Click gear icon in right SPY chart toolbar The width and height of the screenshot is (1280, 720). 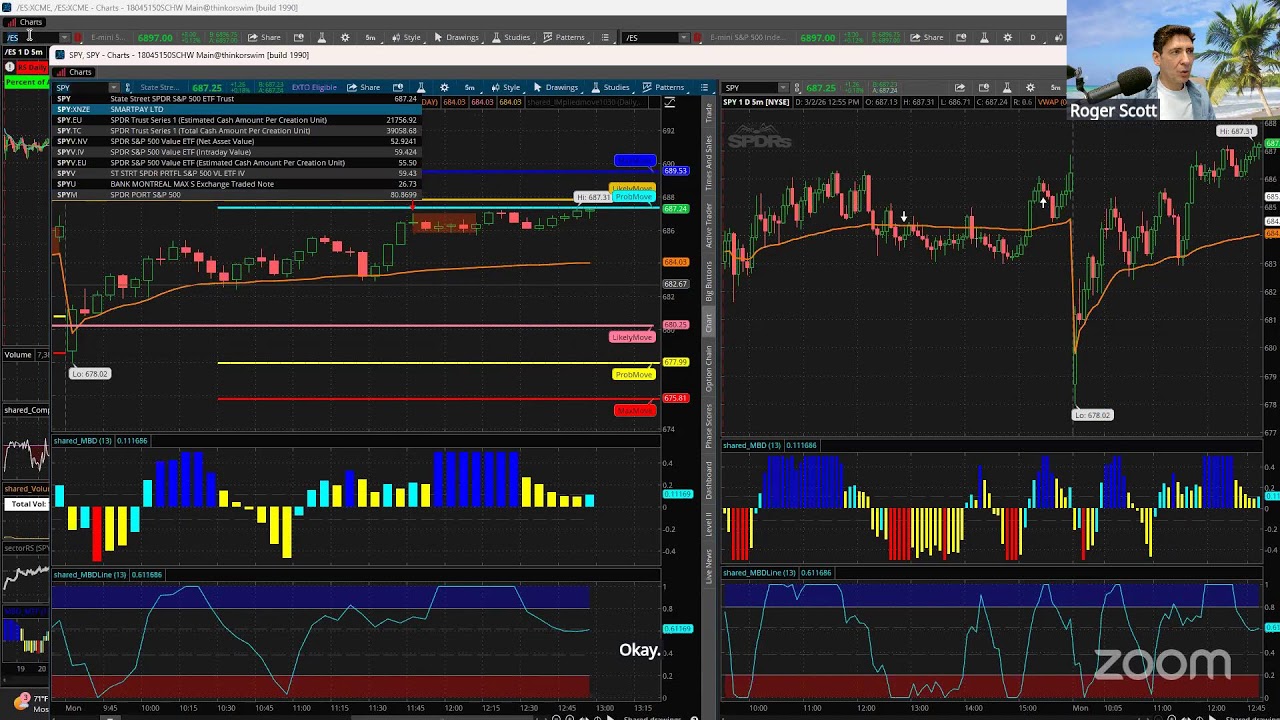(x=1030, y=88)
